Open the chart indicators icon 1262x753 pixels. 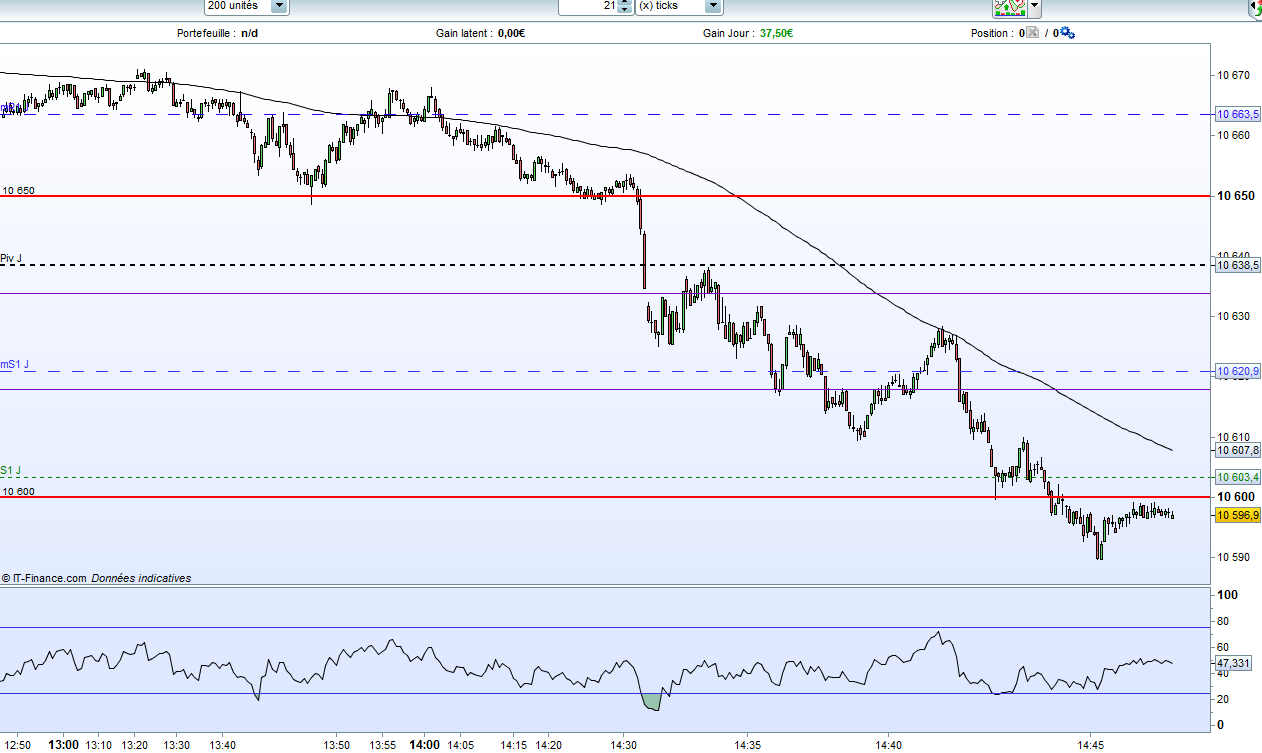(1008, 7)
